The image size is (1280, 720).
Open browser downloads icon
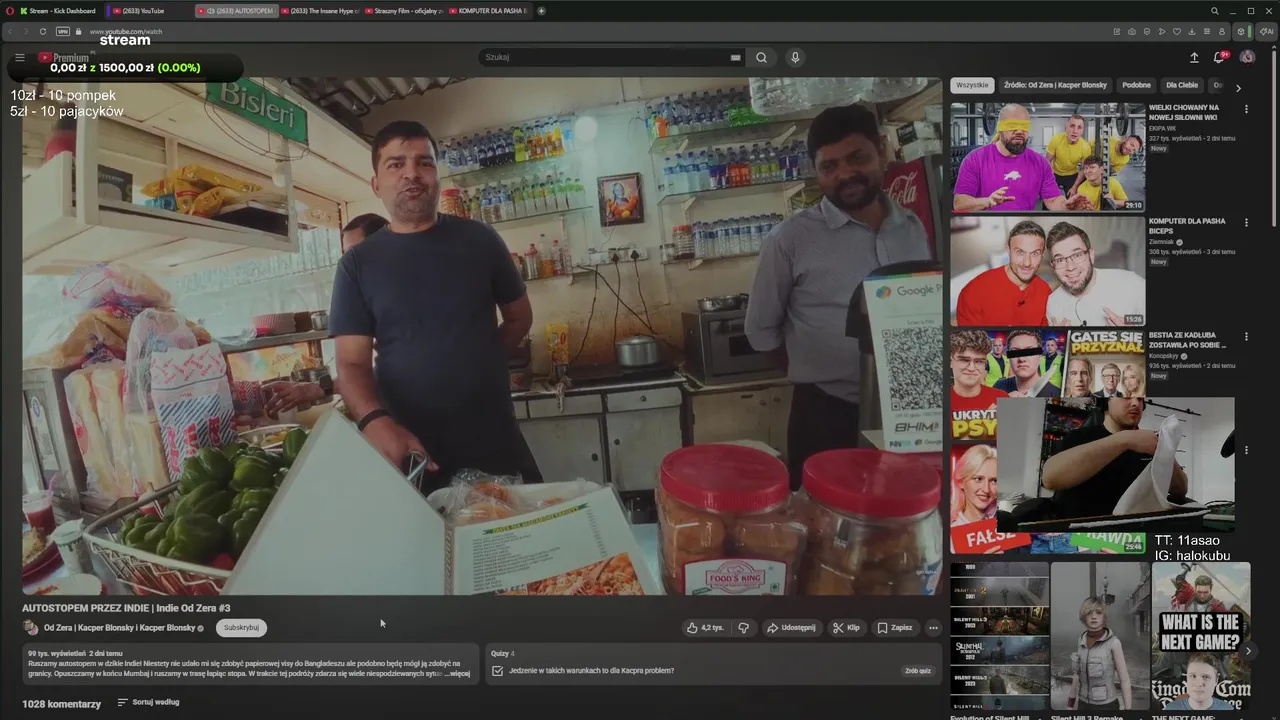click(x=1191, y=32)
